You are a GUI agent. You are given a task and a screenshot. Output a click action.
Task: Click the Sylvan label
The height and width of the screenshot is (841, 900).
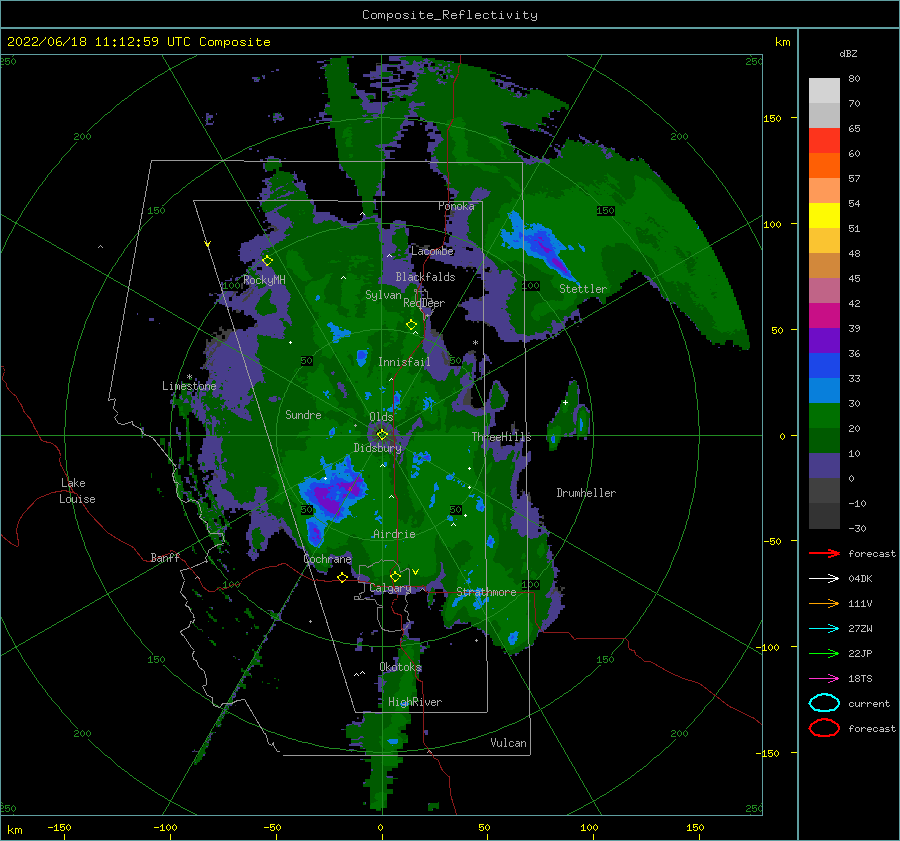click(383, 295)
